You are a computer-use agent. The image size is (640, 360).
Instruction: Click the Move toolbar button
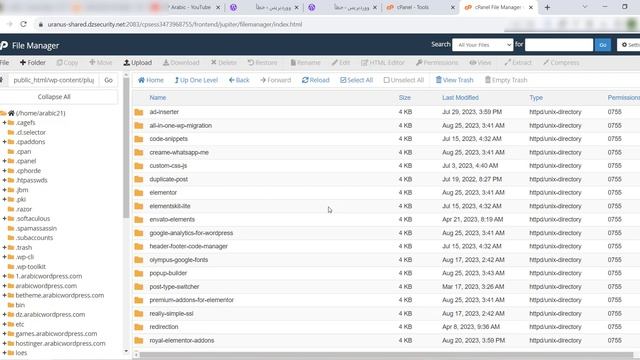100,62
